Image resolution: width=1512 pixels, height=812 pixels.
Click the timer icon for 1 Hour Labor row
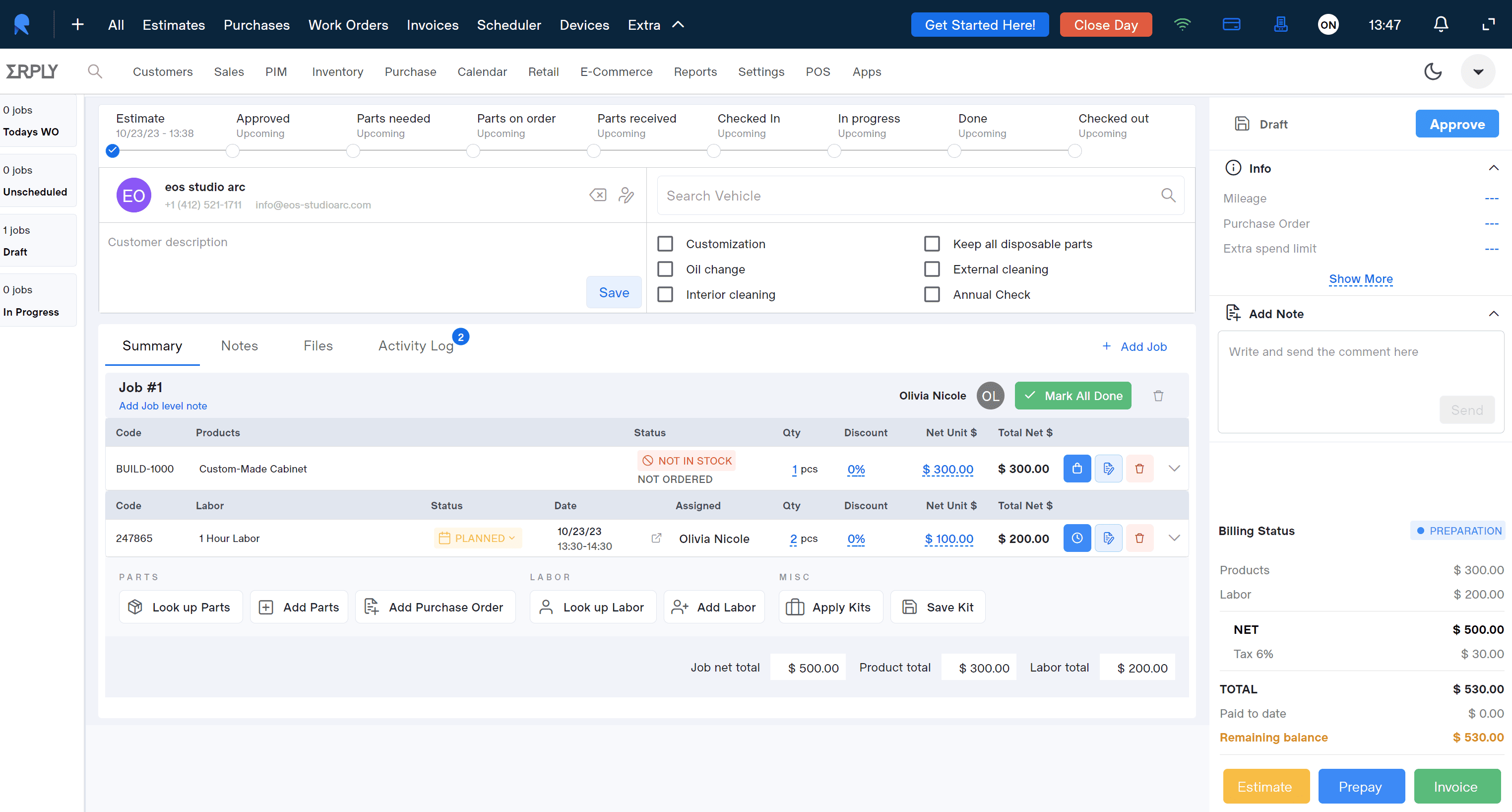click(1077, 539)
